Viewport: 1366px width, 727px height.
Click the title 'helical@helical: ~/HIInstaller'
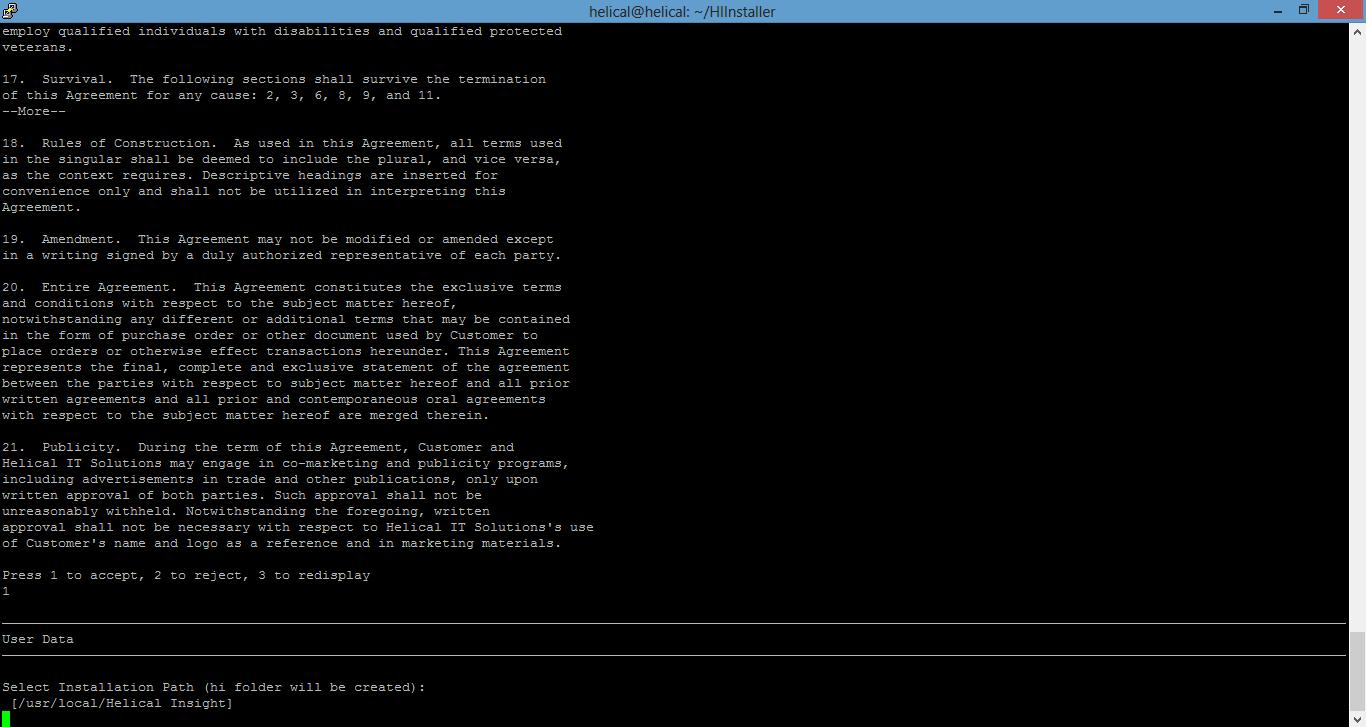point(682,11)
